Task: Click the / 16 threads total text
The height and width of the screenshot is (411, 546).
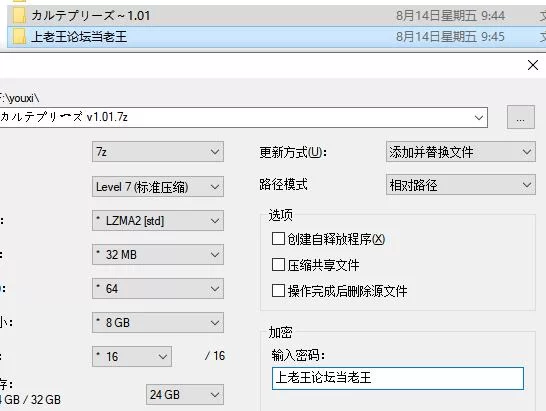Action: coord(215,356)
